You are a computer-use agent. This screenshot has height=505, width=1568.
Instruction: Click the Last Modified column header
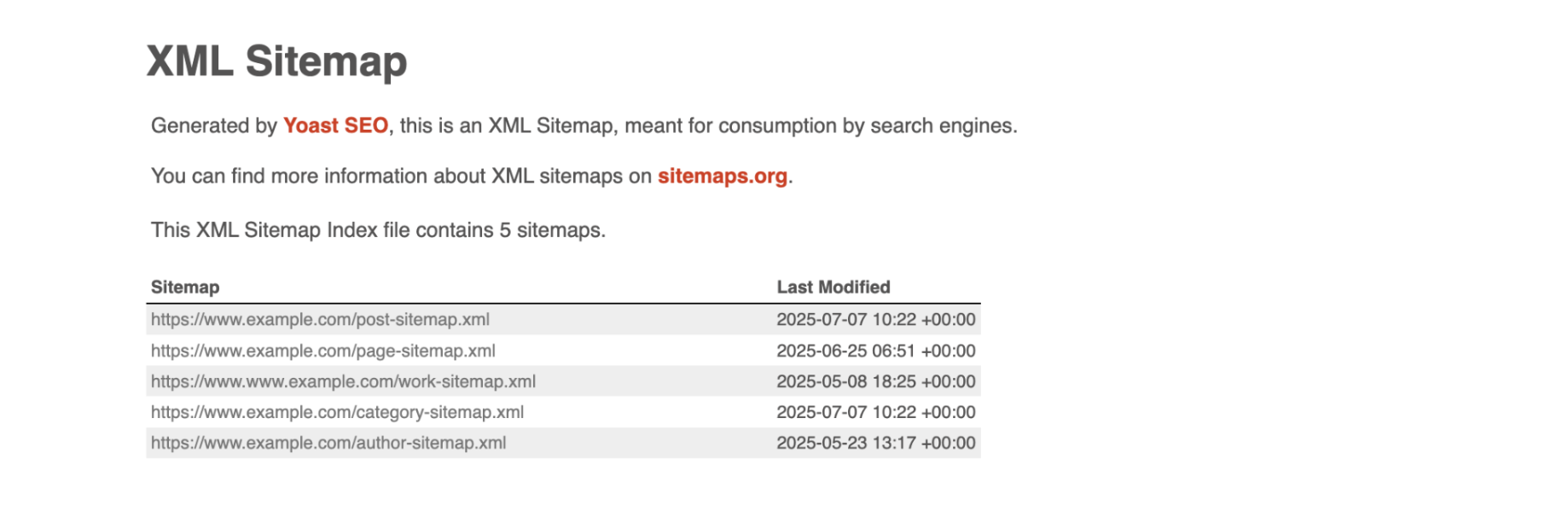pos(833,287)
